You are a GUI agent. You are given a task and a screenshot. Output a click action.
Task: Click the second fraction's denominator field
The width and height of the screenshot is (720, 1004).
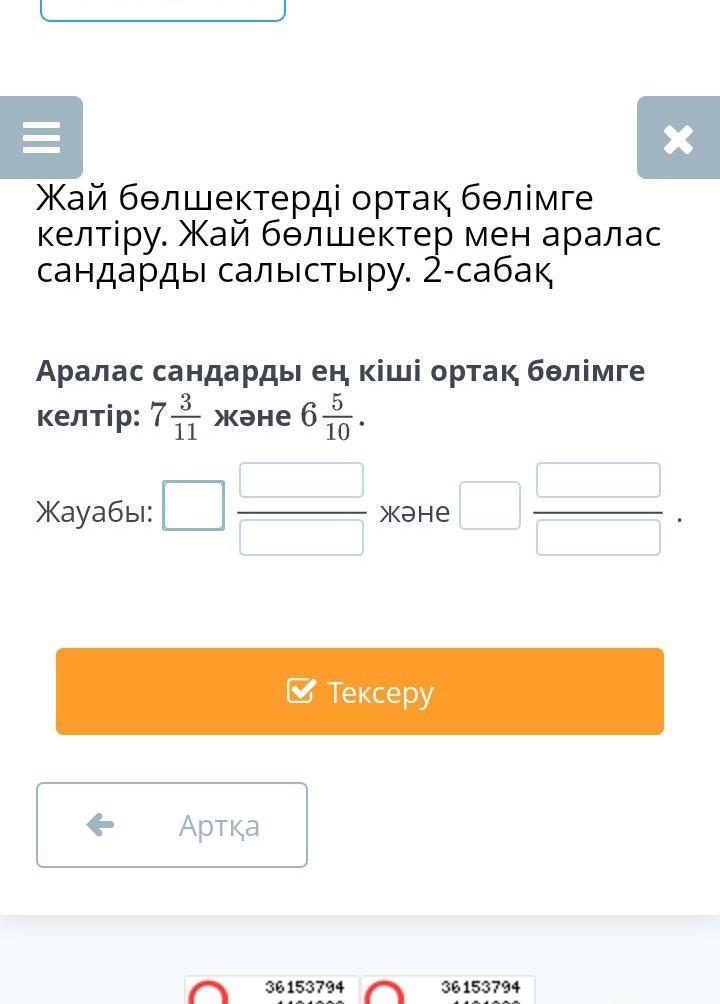tap(598, 538)
